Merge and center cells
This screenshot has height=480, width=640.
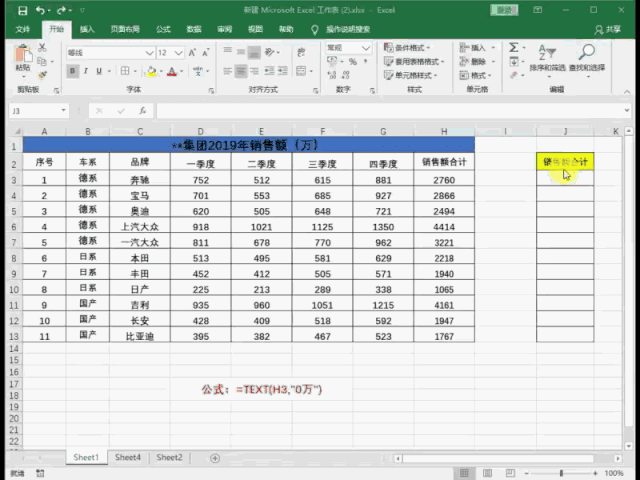coord(301,71)
